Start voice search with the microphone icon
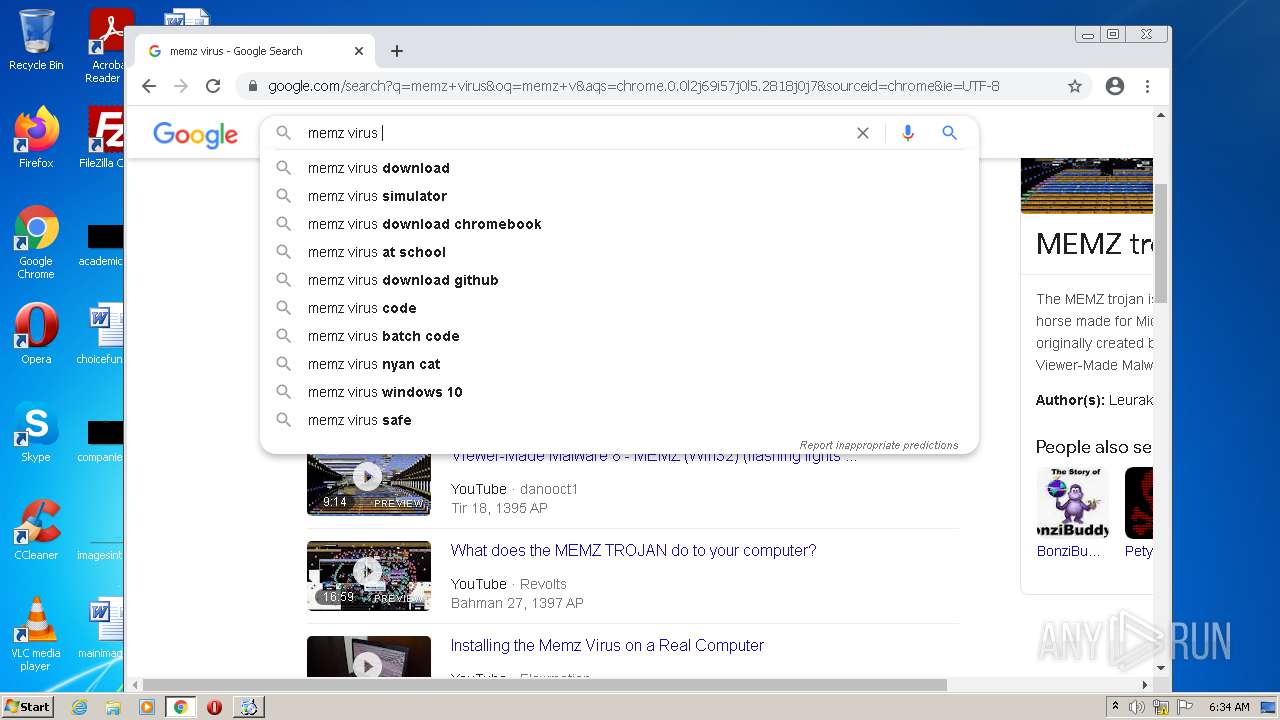Screen dimensions: 1280x720 coord(908,133)
